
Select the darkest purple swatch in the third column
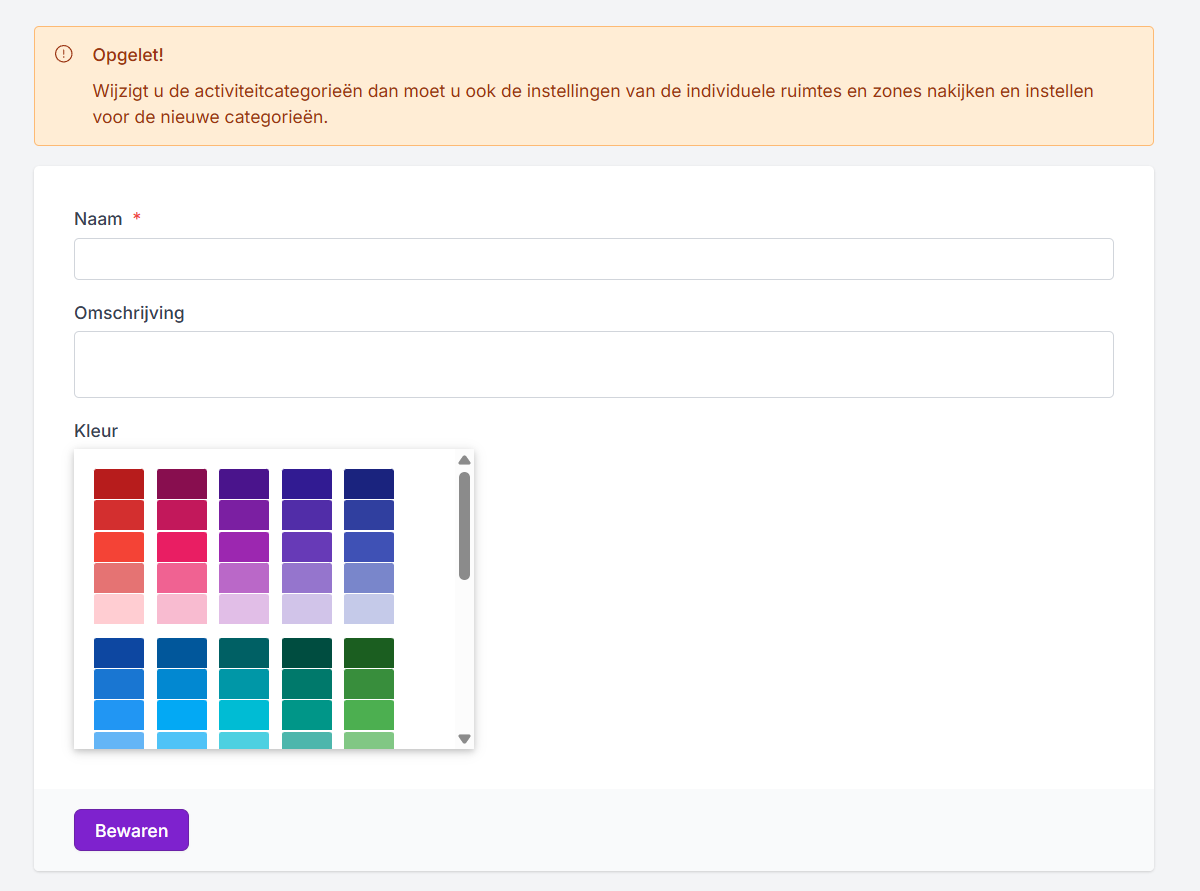click(244, 484)
